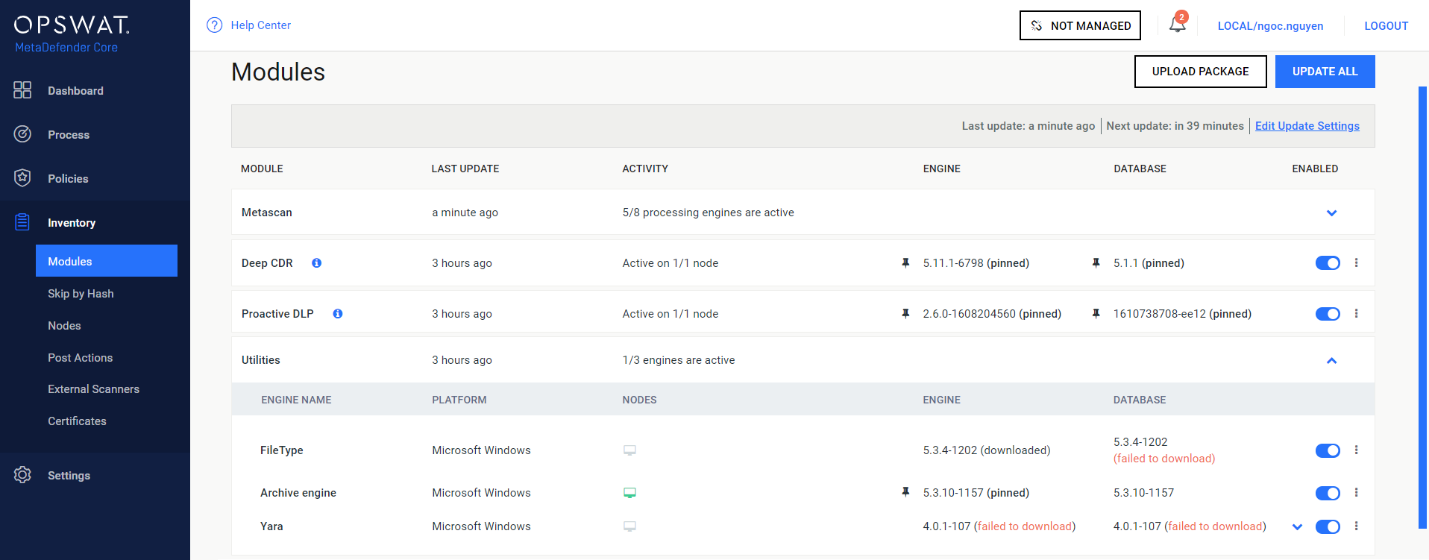
Task: Select External Scanners in the sidebar
Action: [94, 389]
